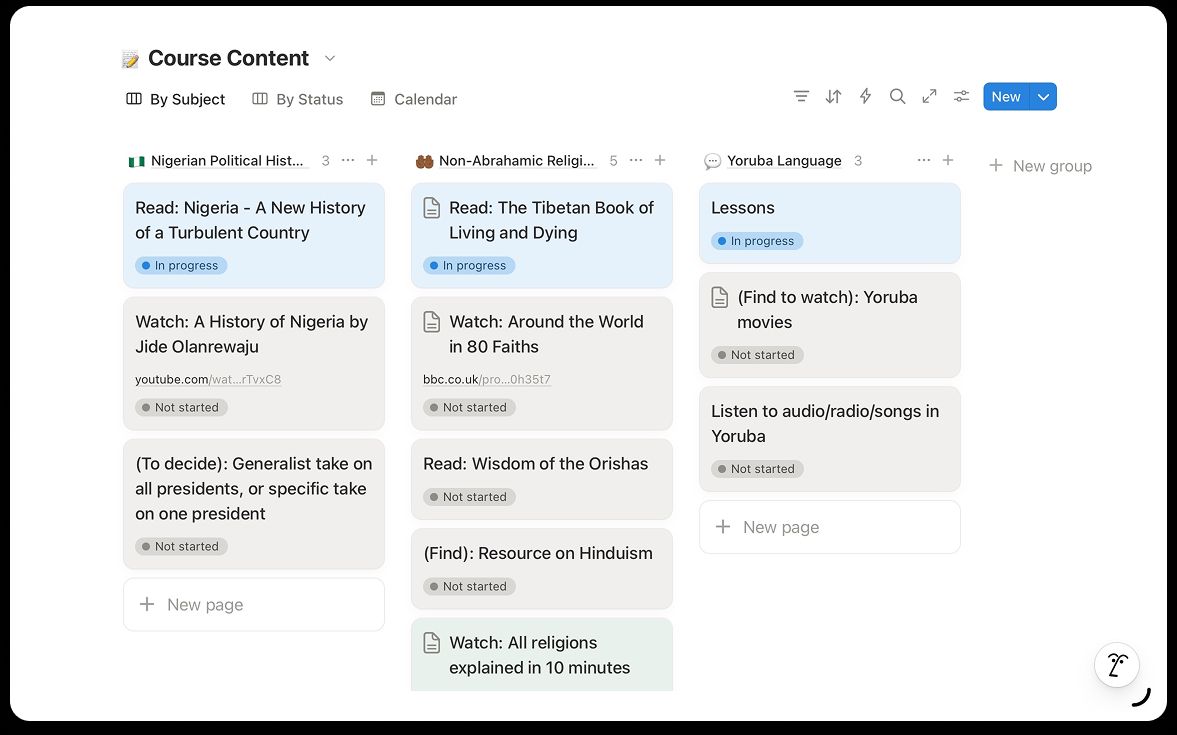Search within the Course Content database
This screenshot has height=735, width=1177.
[897, 96]
